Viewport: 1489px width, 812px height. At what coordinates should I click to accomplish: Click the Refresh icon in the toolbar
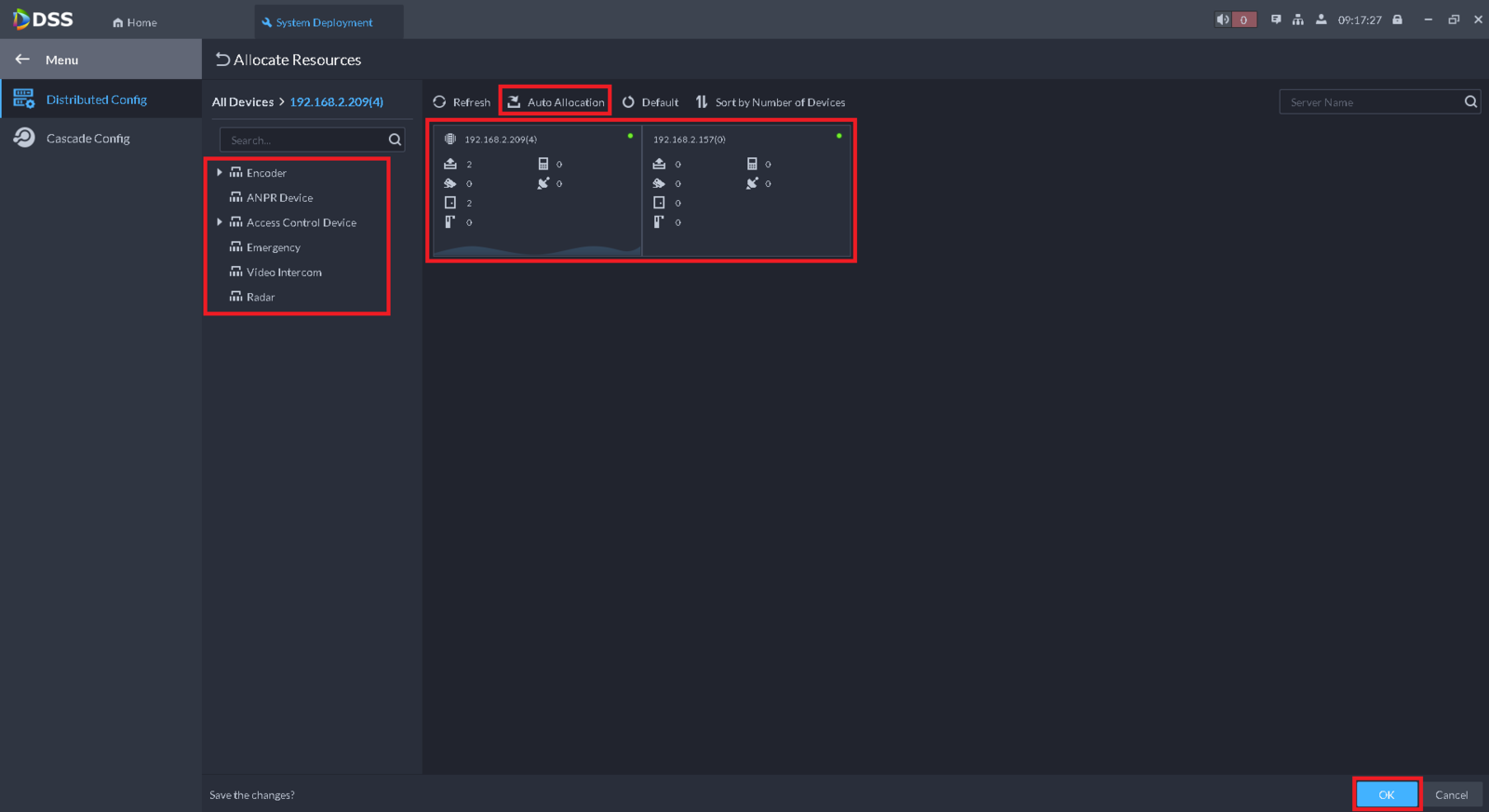click(x=439, y=102)
